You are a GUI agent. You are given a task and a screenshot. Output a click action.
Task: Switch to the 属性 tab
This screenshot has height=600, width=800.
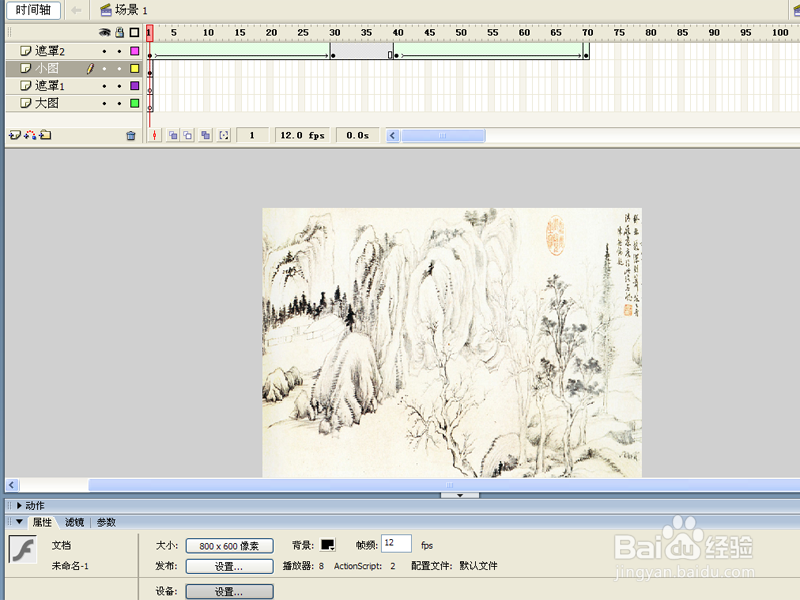click(x=42, y=522)
